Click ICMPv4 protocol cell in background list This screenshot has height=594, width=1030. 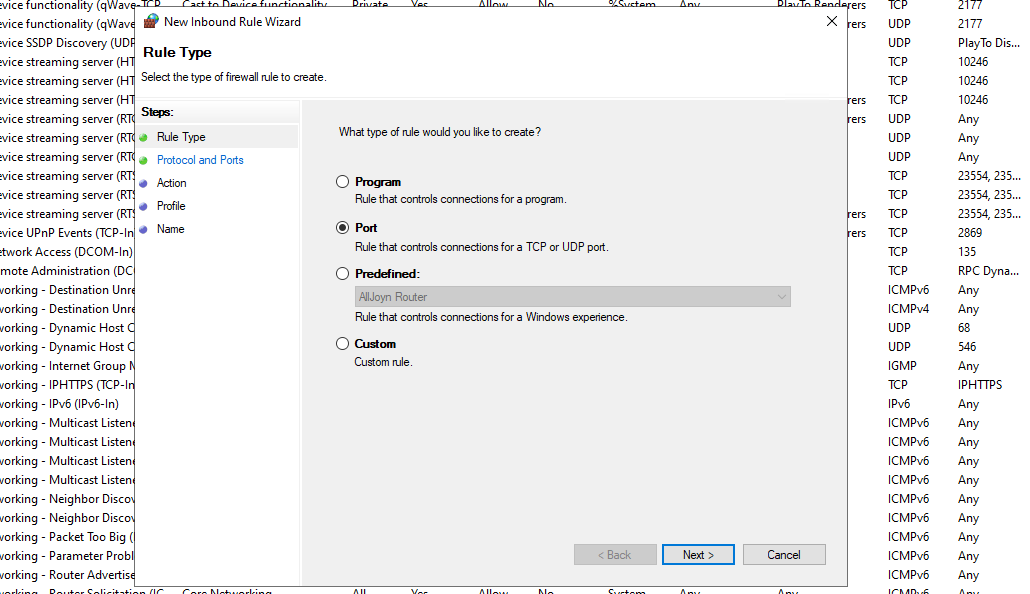[908, 309]
